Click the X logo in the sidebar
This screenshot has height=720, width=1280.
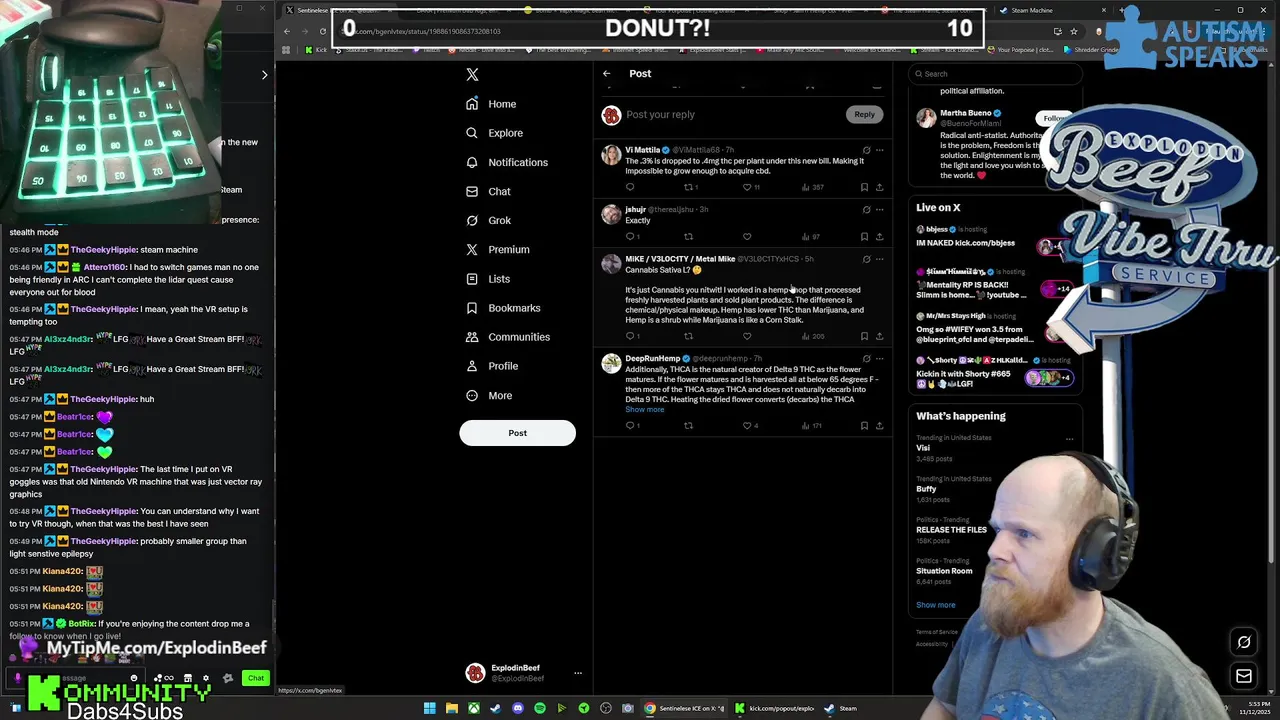point(472,74)
